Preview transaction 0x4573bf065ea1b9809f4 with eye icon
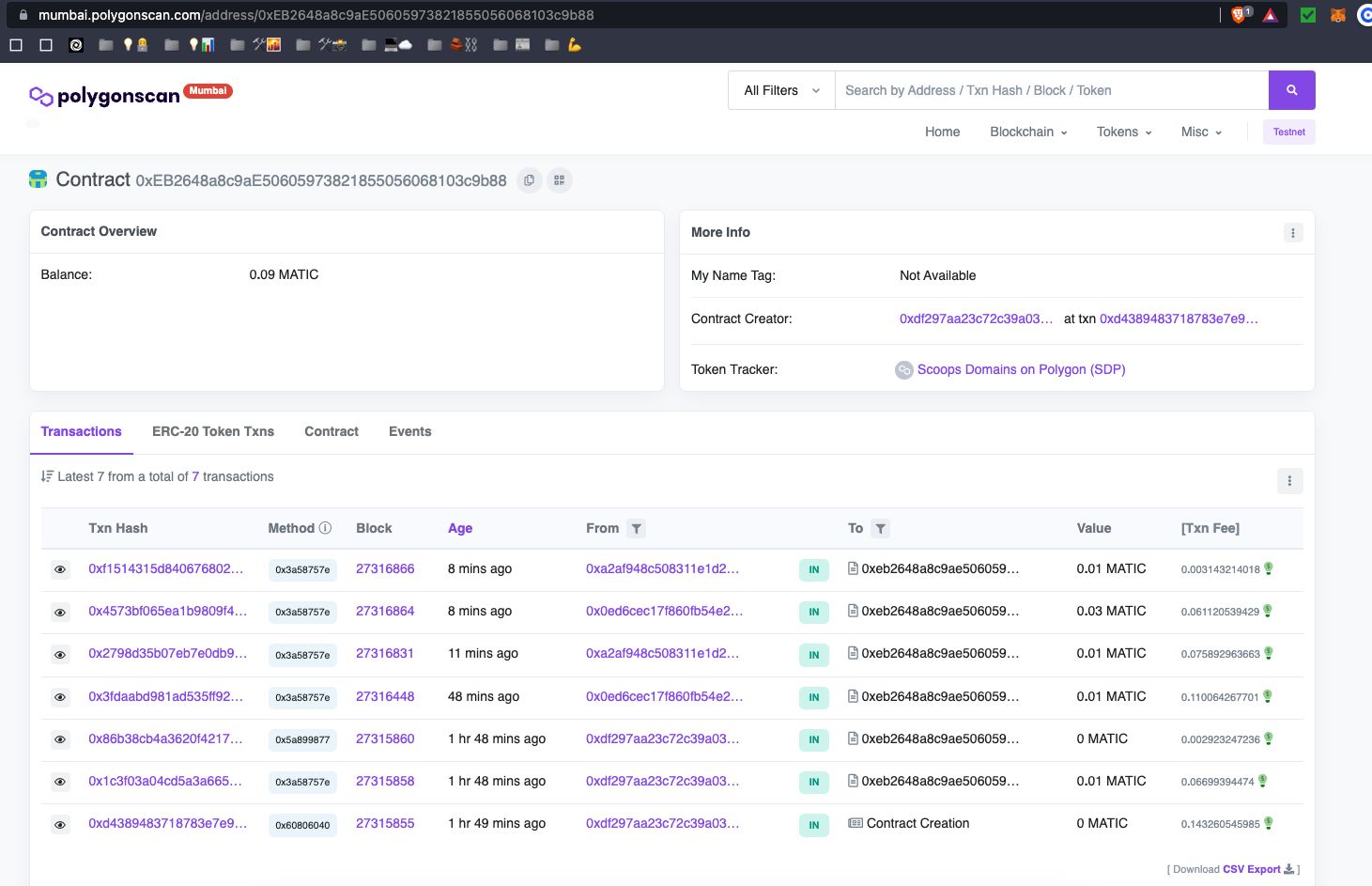The height and width of the screenshot is (886, 1372). click(x=60, y=612)
